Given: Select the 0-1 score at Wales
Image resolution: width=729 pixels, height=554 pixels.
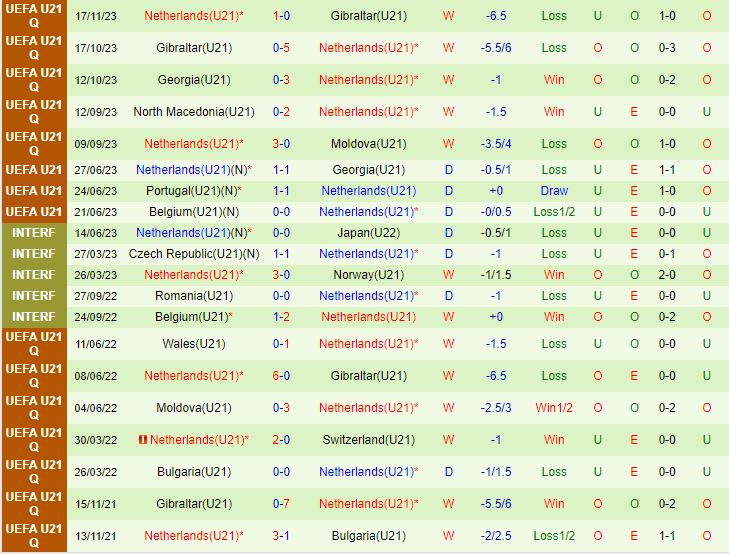Looking at the screenshot, I should 281,344.
